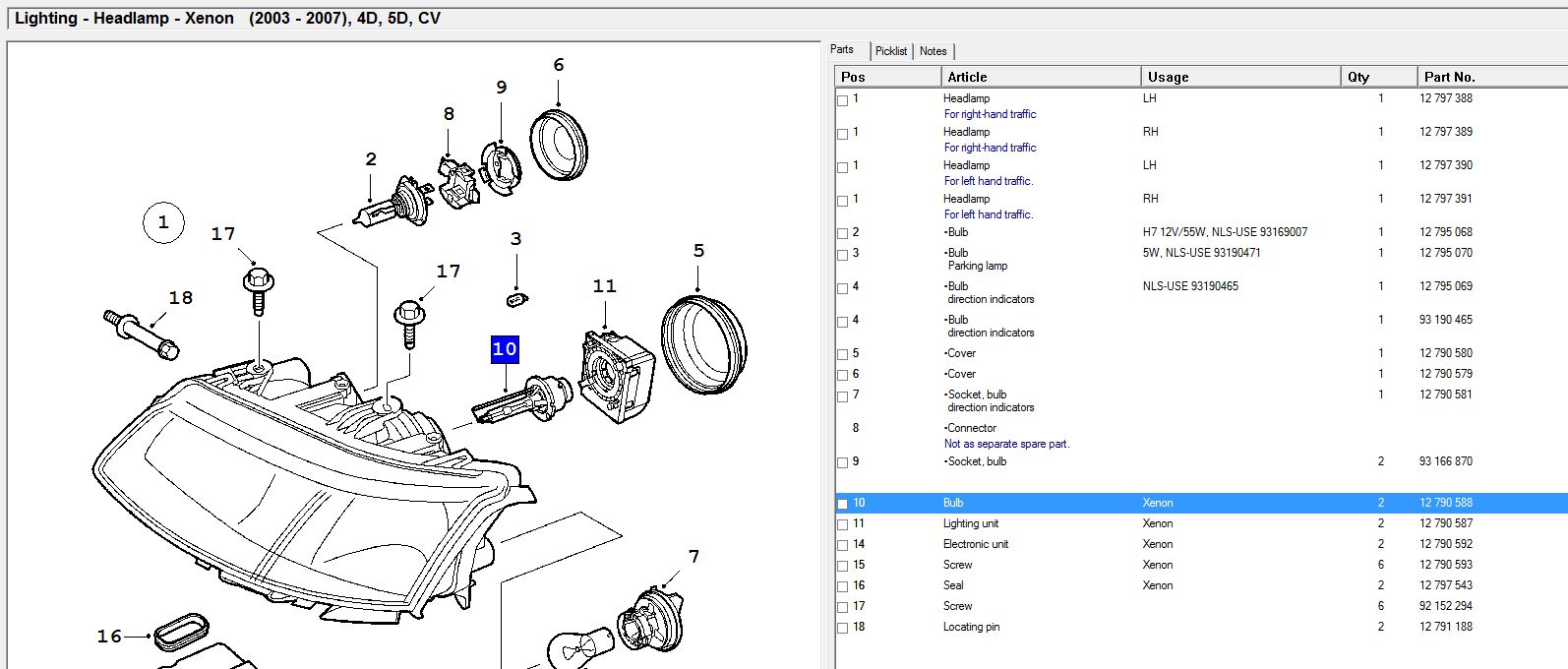The height and width of the screenshot is (669, 1568).
Task: Open the Notes tab
Action: [x=933, y=51]
